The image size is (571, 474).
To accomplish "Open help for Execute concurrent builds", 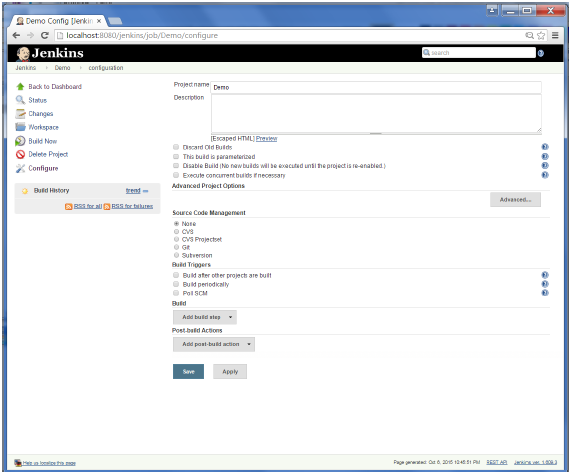I will 545,175.
